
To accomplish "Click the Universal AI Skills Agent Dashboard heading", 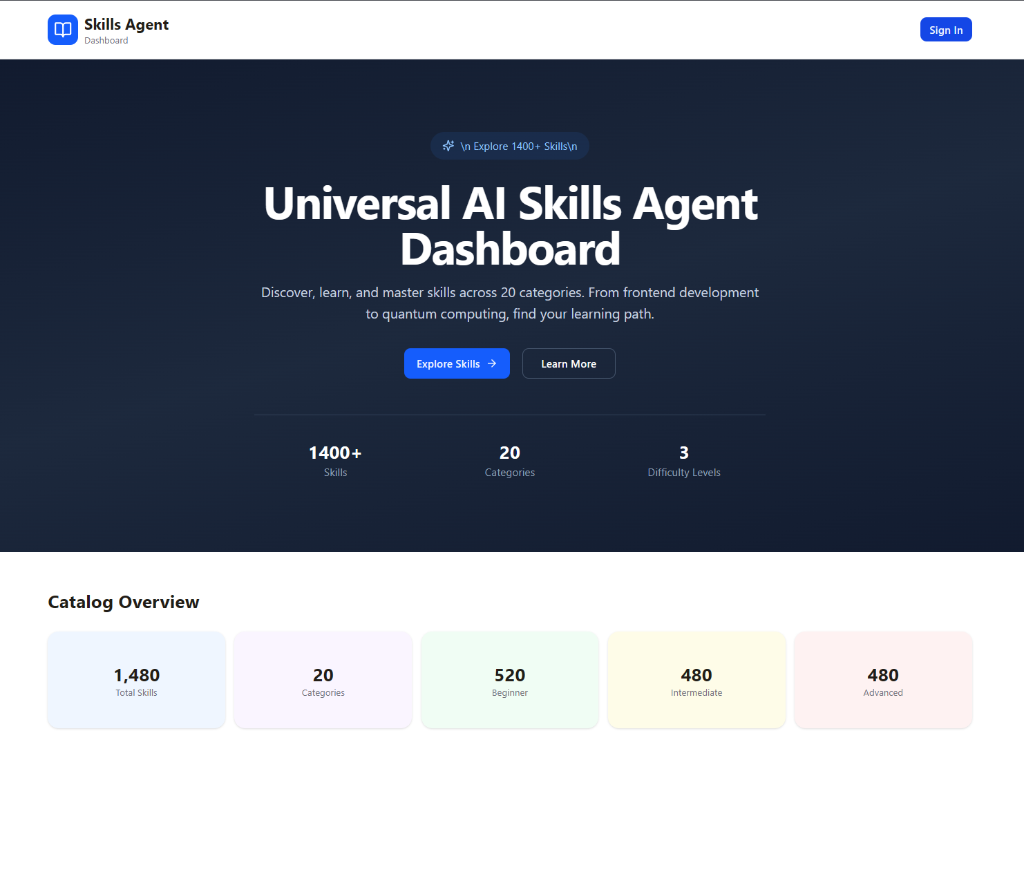I will tap(510, 226).
